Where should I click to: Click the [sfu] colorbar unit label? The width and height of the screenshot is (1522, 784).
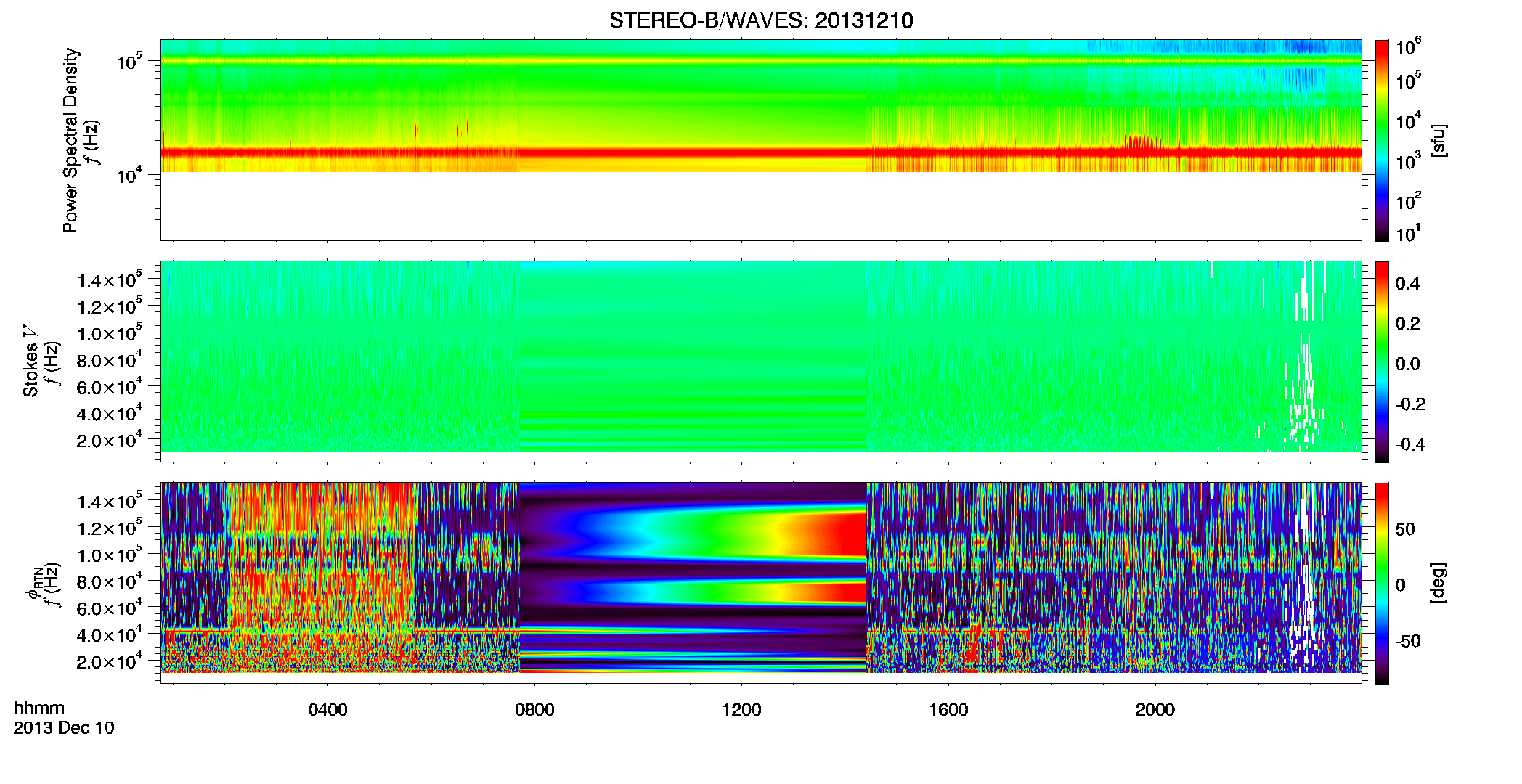(1438, 140)
